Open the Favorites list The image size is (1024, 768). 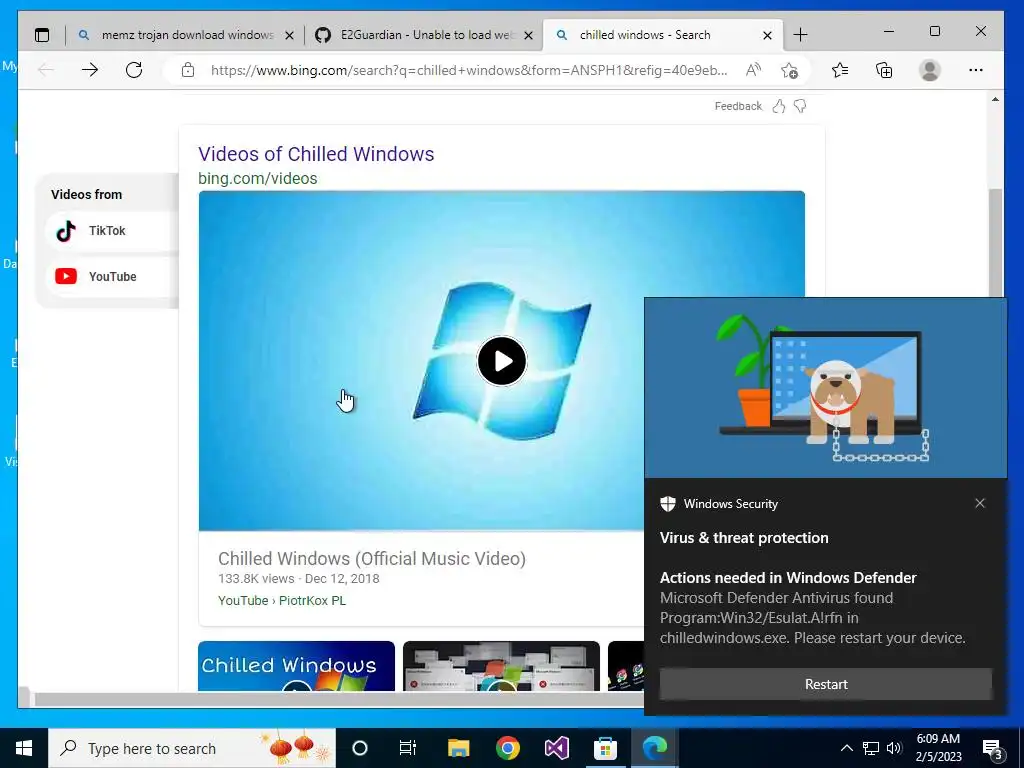[840, 70]
